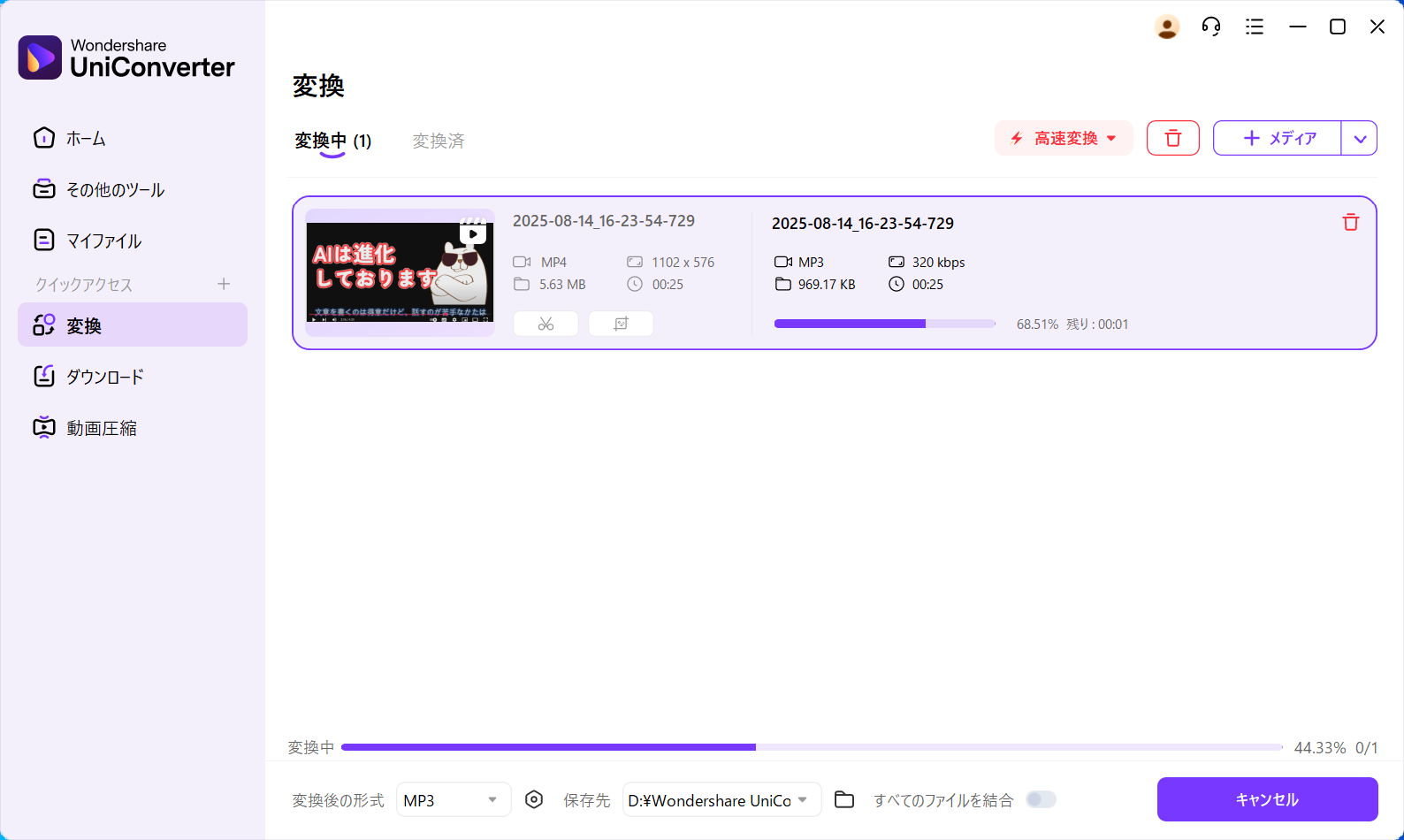Open マイファイル in the sidebar
This screenshot has width=1404, height=840.
pyautogui.click(x=133, y=241)
